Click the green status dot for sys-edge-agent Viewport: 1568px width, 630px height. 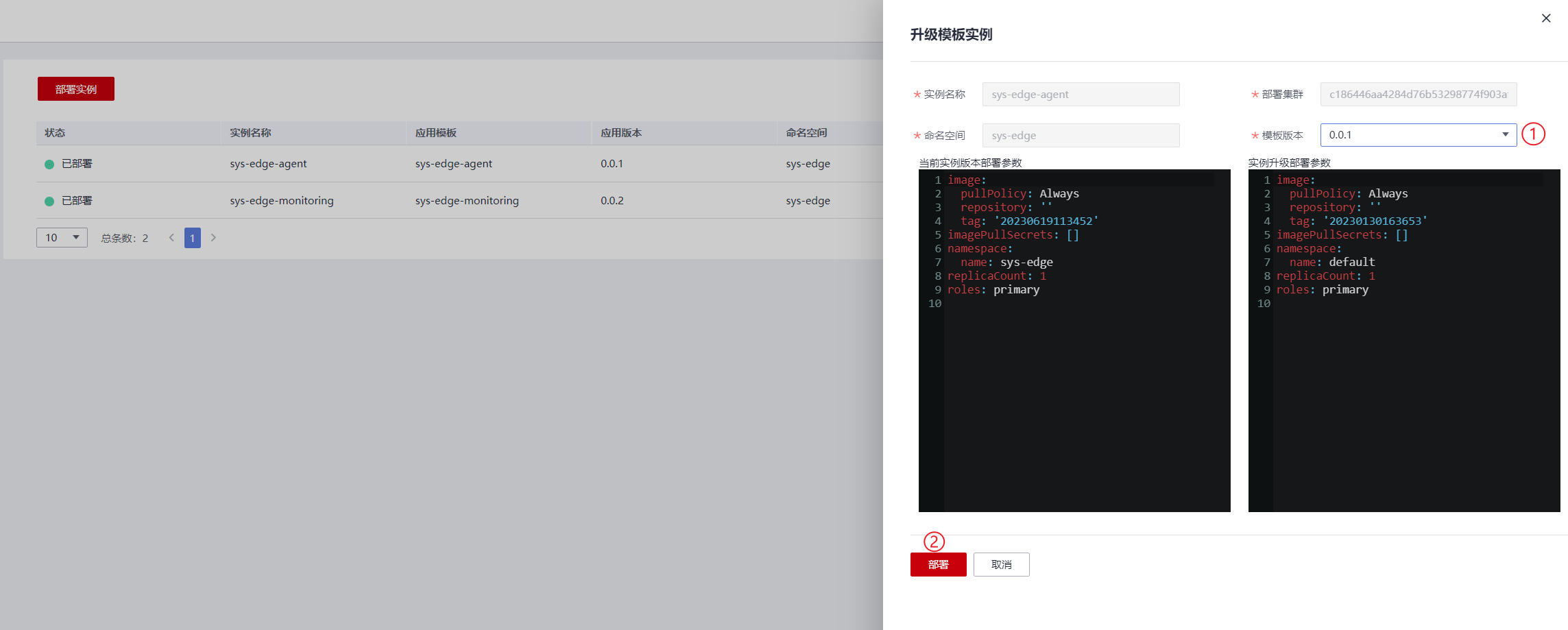49,165
